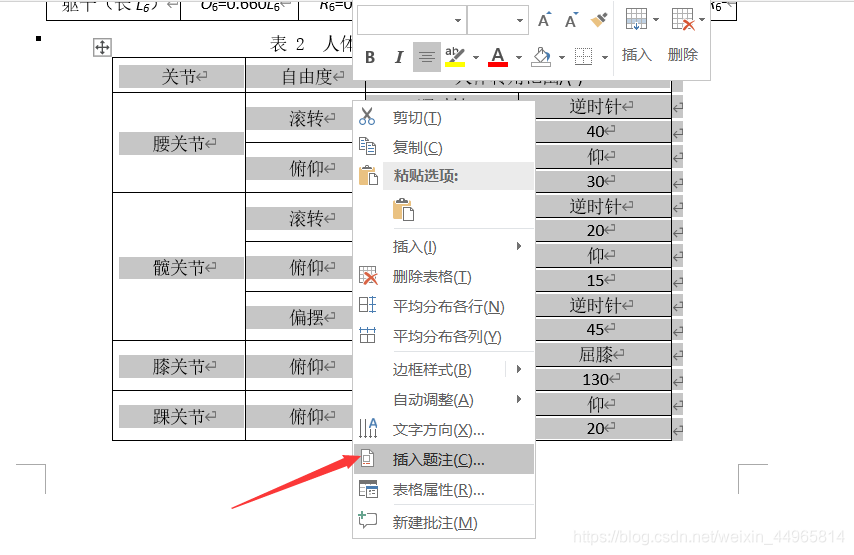
Task: Open 插入(I) submenu in context menu
Action: point(444,247)
